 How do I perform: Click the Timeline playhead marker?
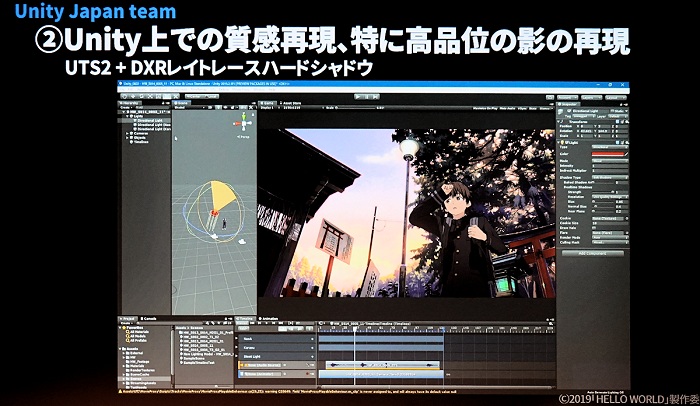click(355, 329)
